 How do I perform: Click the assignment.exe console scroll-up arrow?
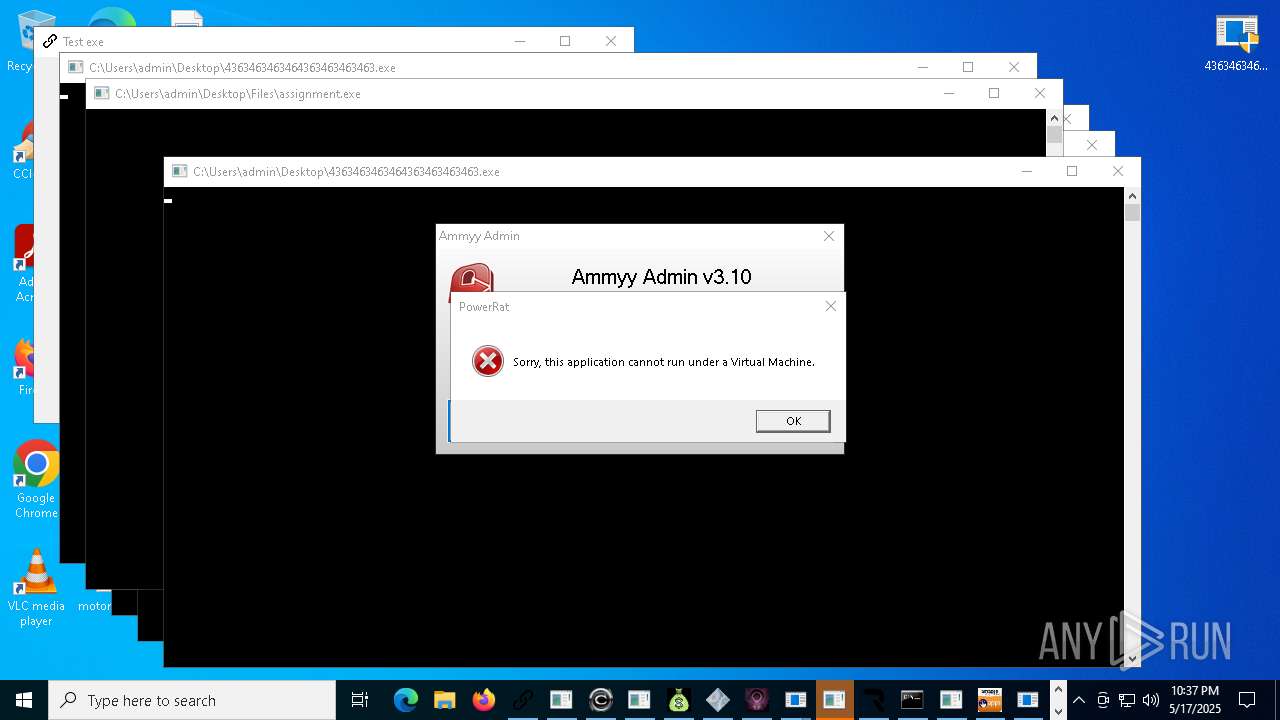[1054, 118]
